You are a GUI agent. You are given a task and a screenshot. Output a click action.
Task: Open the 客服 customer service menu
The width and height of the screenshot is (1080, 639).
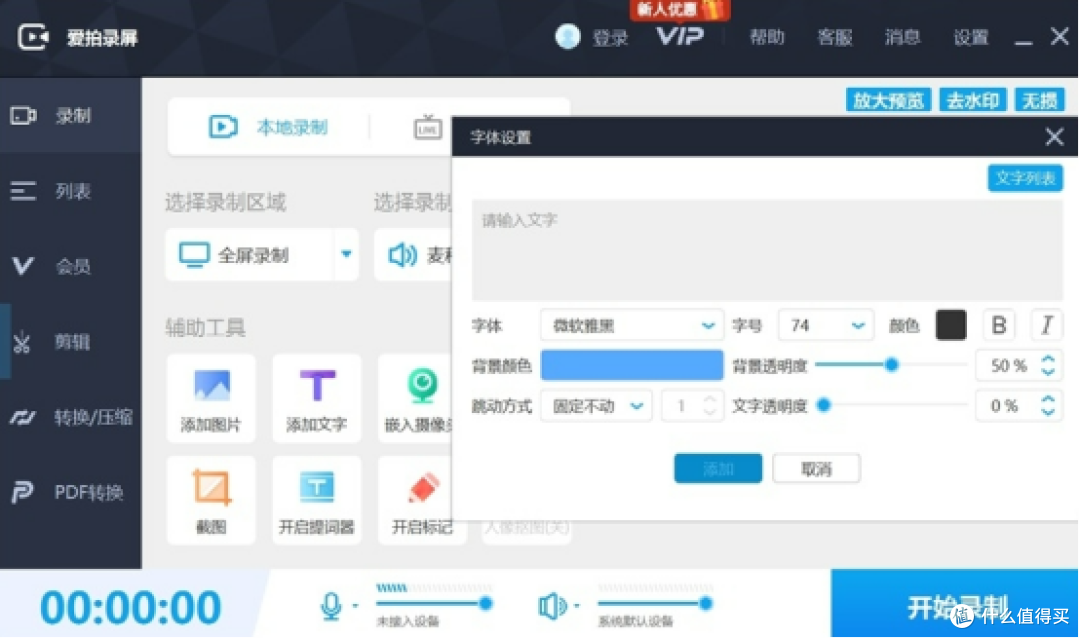pyautogui.click(x=835, y=37)
